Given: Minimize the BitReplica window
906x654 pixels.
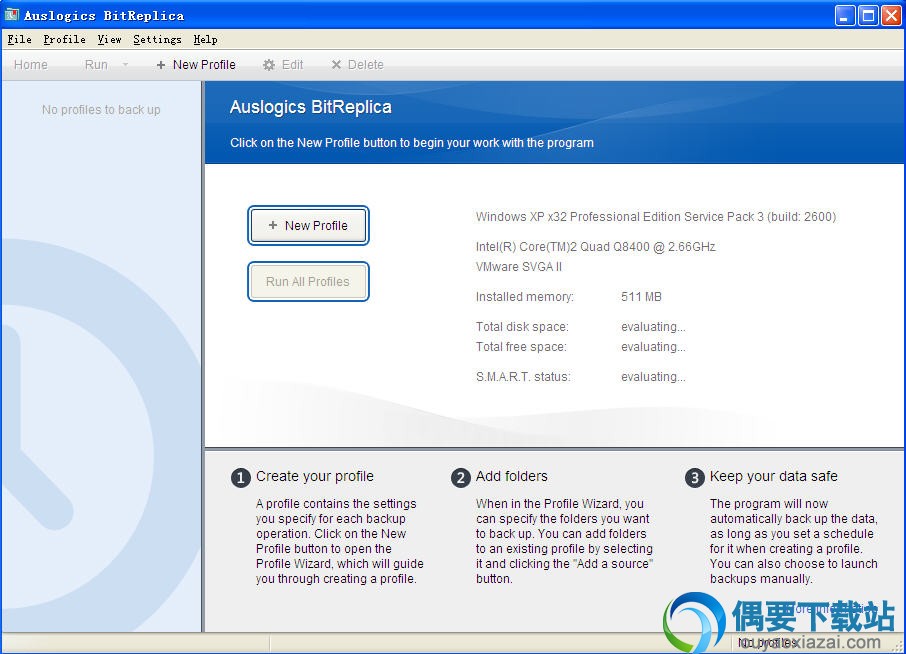Looking at the screenshot, I should click(845, 16).
